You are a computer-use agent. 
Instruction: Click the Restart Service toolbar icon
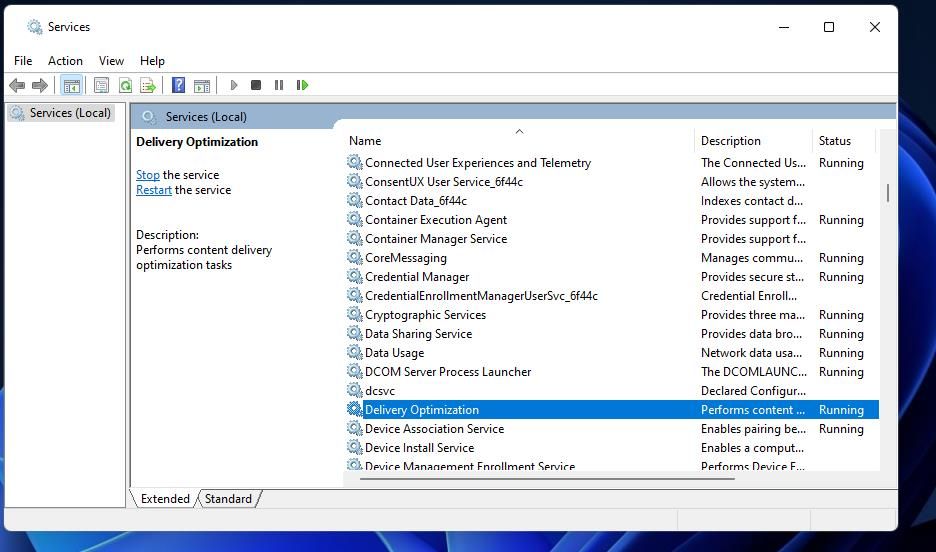click(x=303, y=85)
